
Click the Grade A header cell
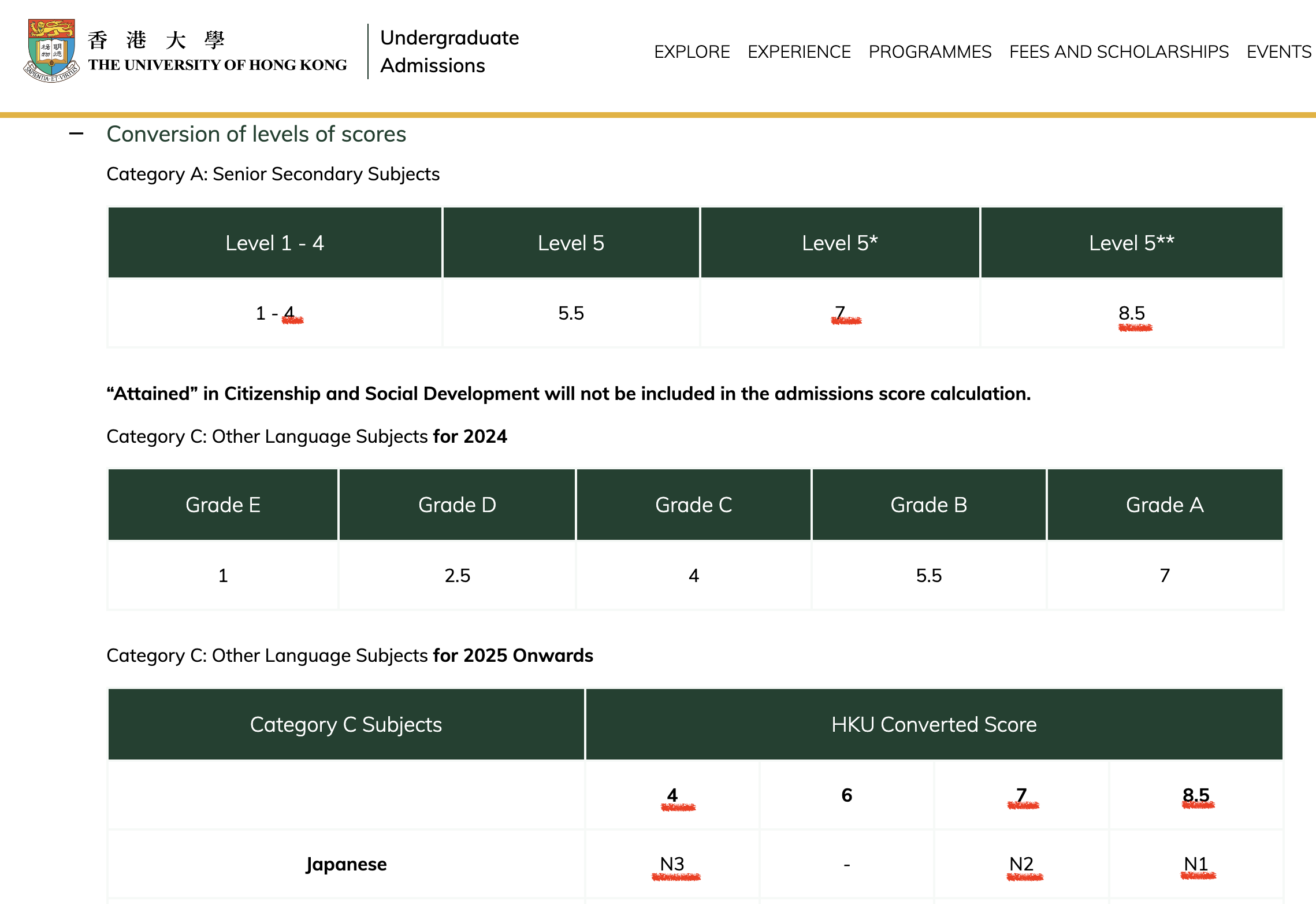1165,505
